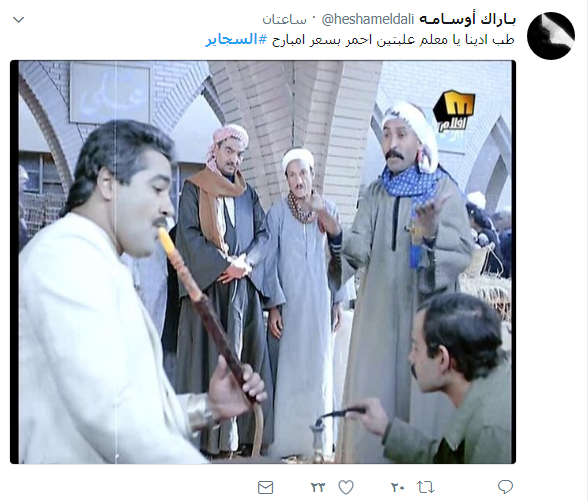Click the retweet arrows icon
This screenshot has height=502, width=588.
pos(426,487)
